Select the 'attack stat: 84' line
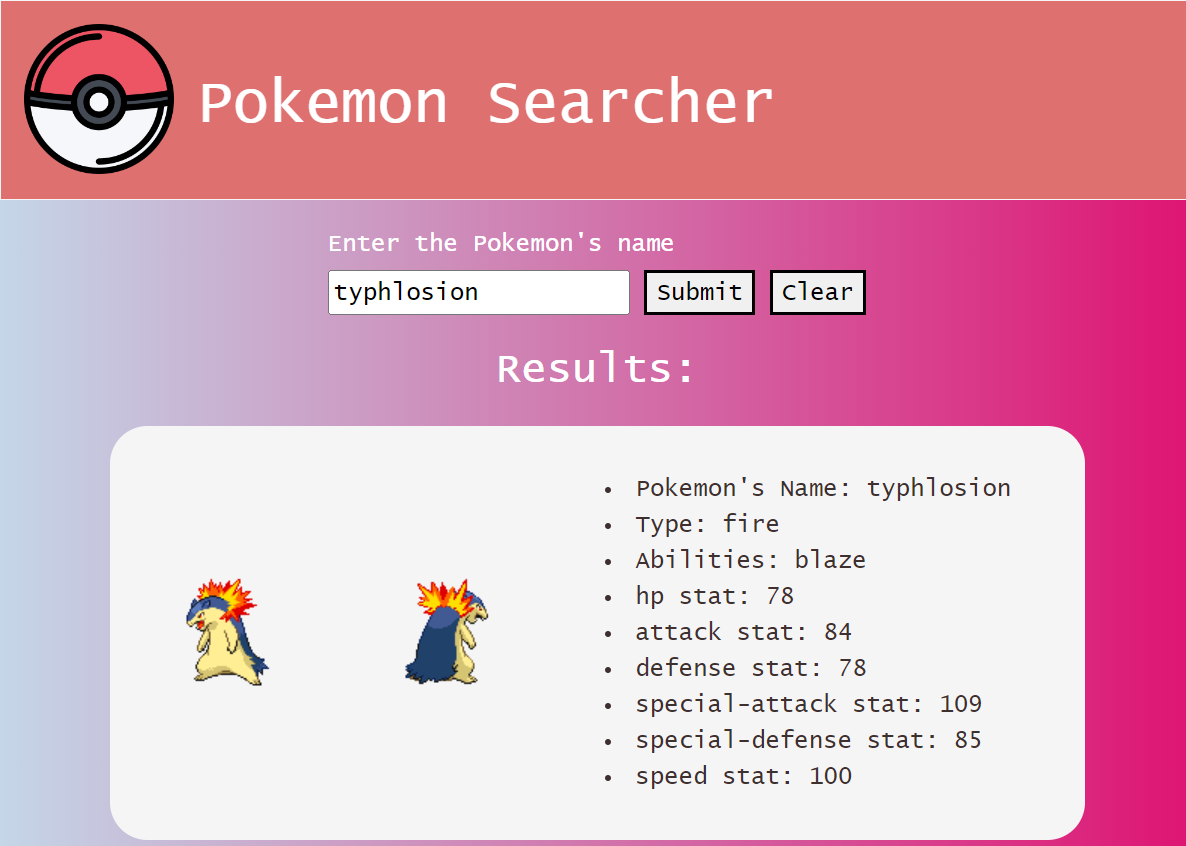This screenshot has width=1186, height=846. pos(744,632)
